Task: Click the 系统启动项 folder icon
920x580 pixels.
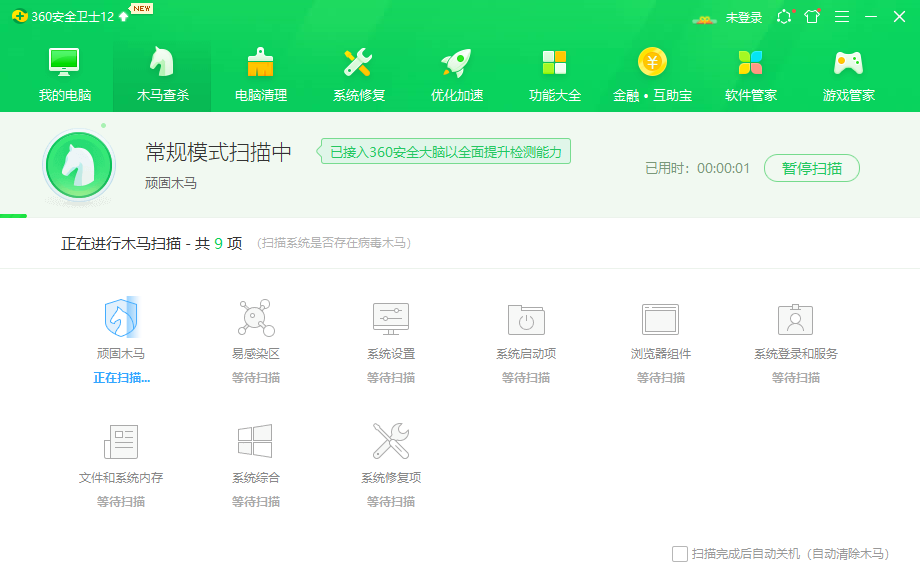Action: [x=526, y=319]
